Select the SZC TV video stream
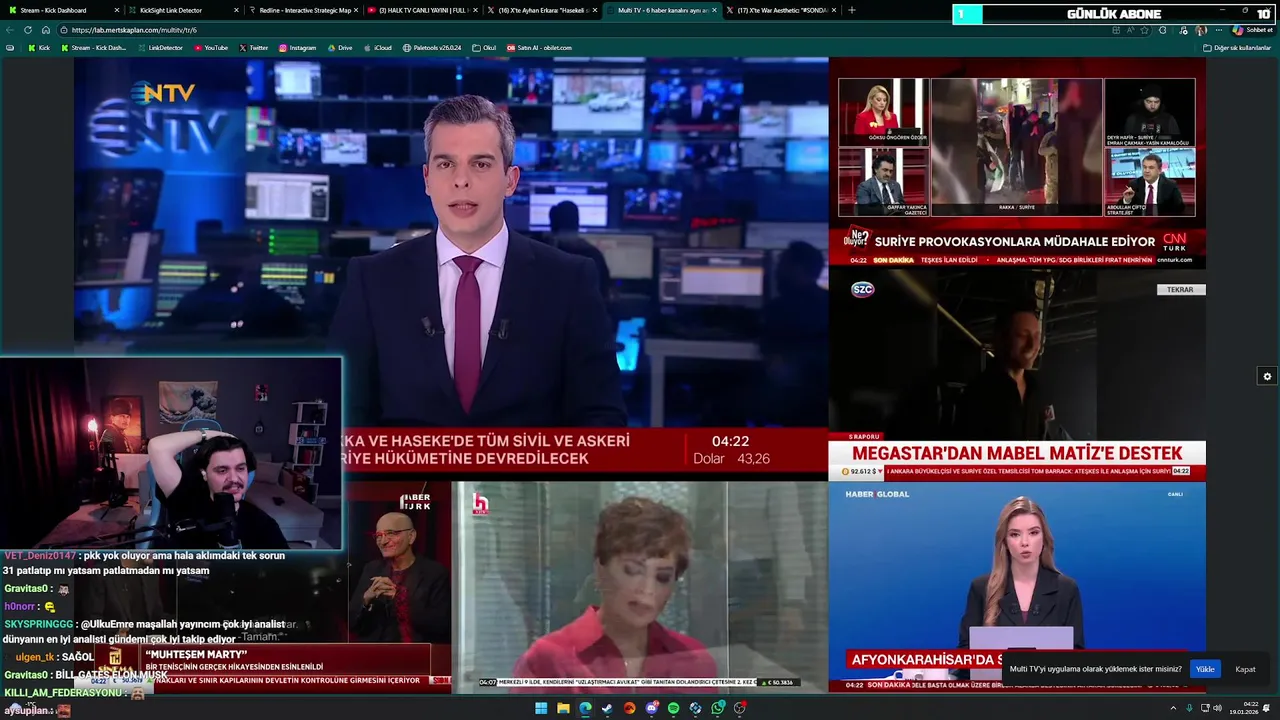The image size is (1280, 720). 1017,374
